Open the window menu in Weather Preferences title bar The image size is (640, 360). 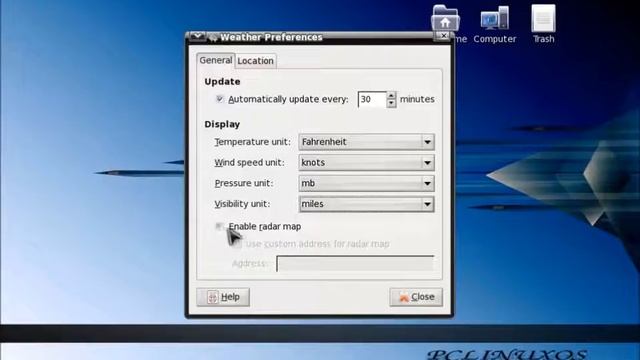(198, 37)
